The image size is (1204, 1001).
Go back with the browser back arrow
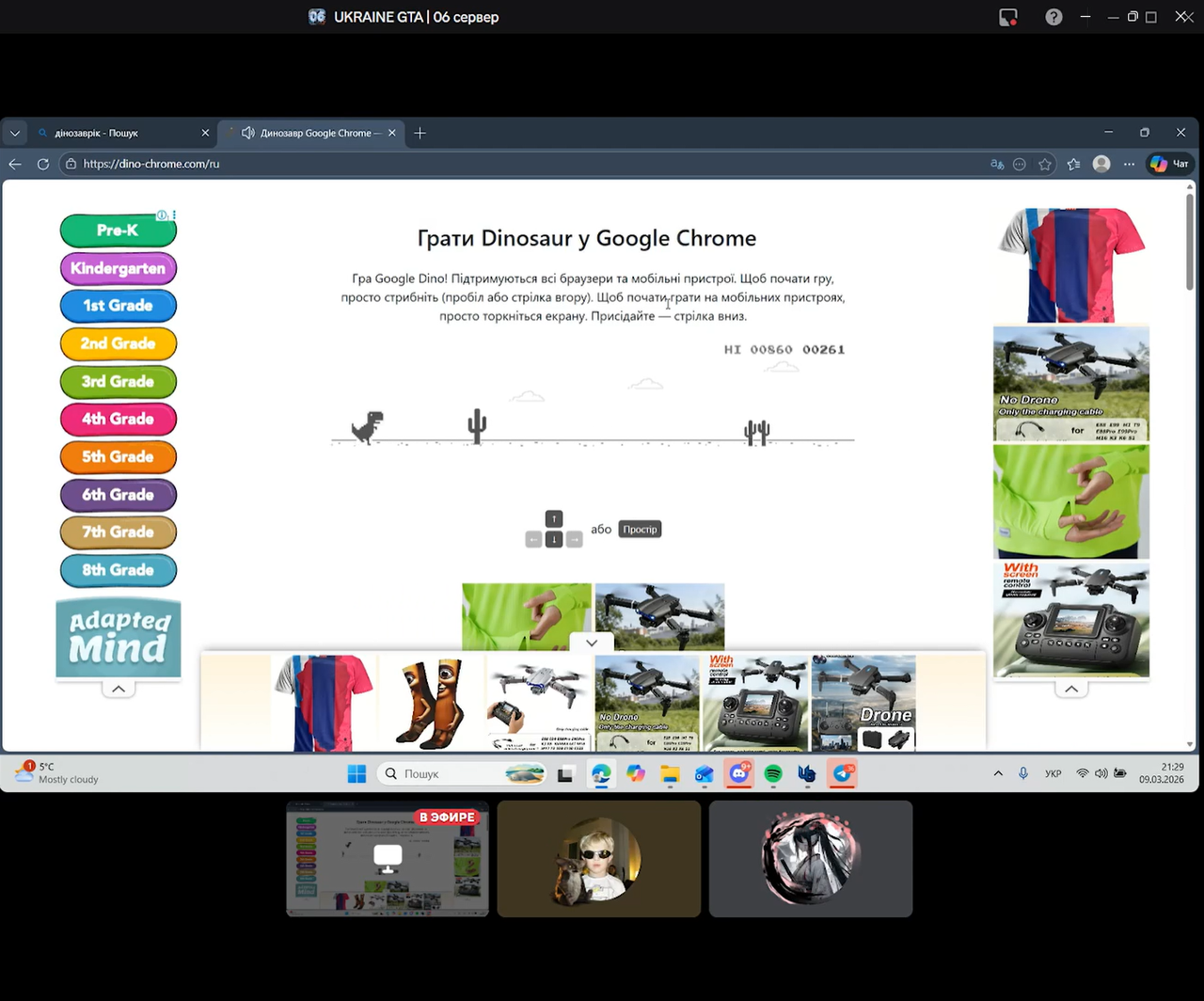click(x=15, y=164)
